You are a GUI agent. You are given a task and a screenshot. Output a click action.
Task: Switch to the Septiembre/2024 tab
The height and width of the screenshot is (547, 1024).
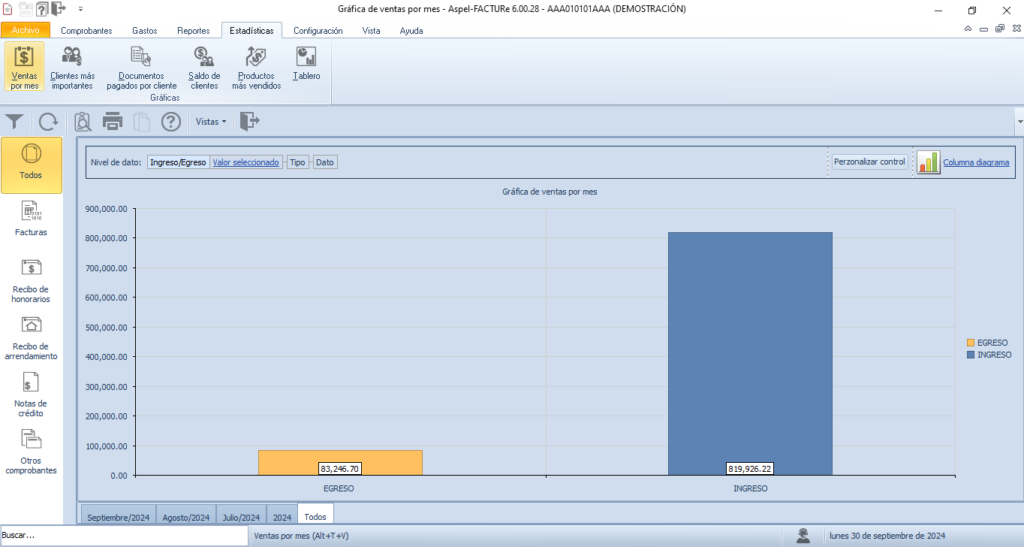click(118, 517)
